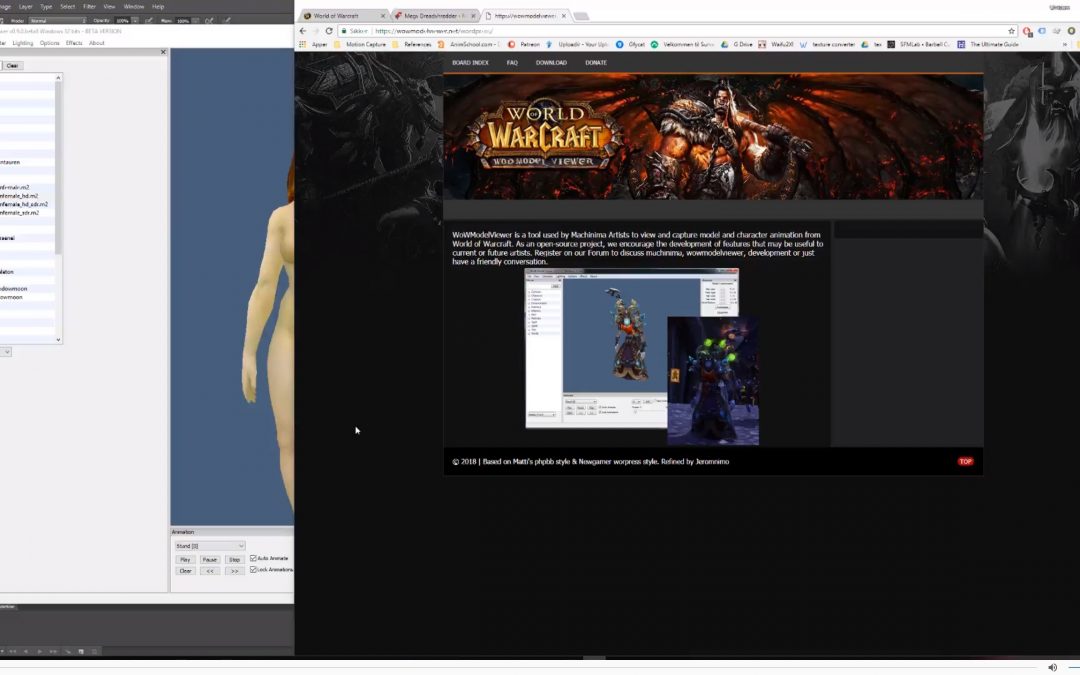Click the Stop animation button
This screenshot has height=675, width=1080.
[x=234, y=560]
